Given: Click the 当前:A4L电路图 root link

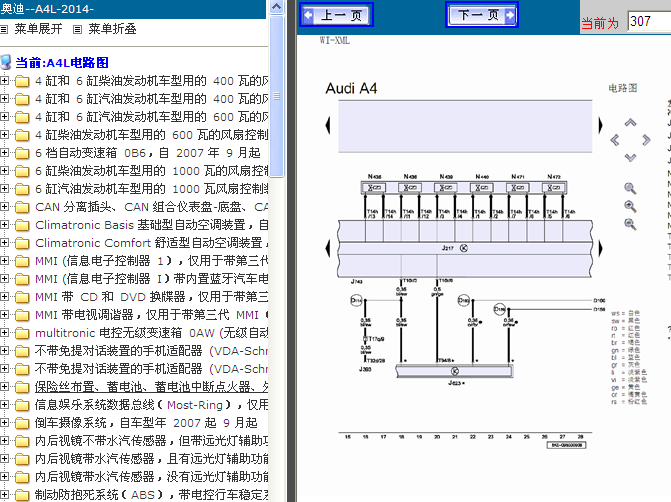Looking at the screenshot, I should (62, 63).
